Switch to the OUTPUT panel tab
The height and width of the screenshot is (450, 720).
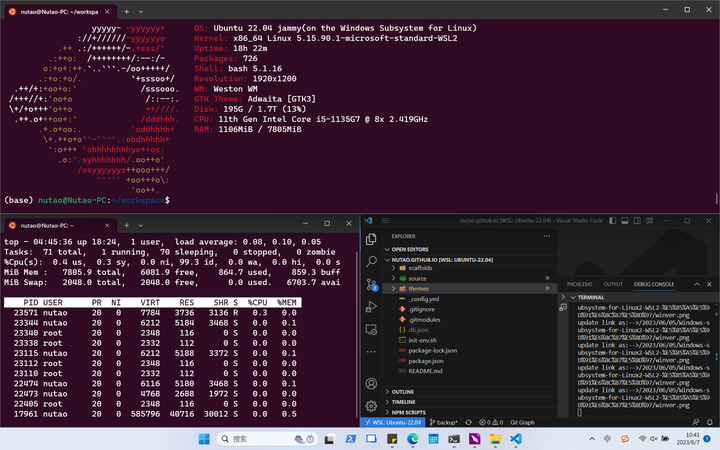pyautogui.click(x=612, y=284)
